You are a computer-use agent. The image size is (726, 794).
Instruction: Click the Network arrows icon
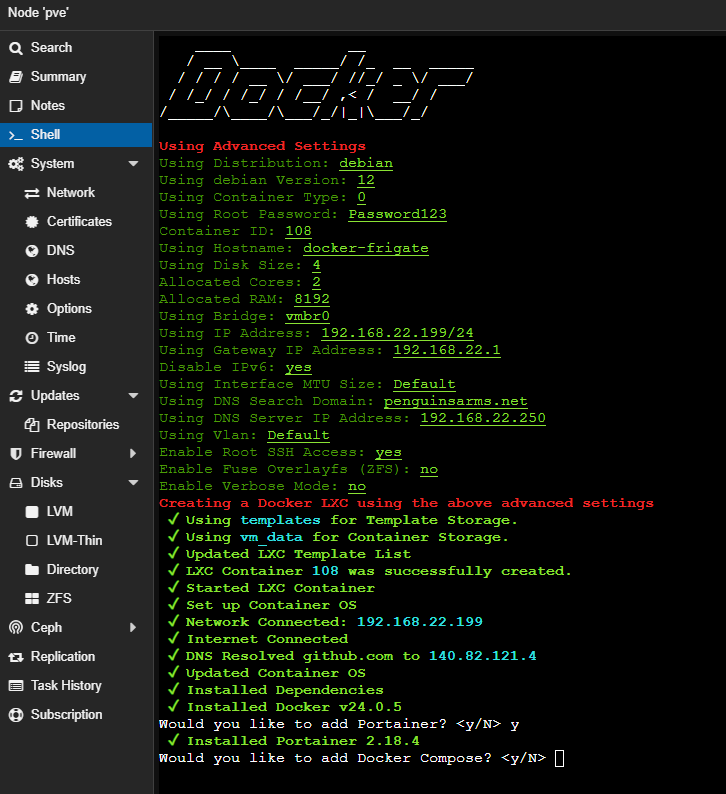pos(32,193)
